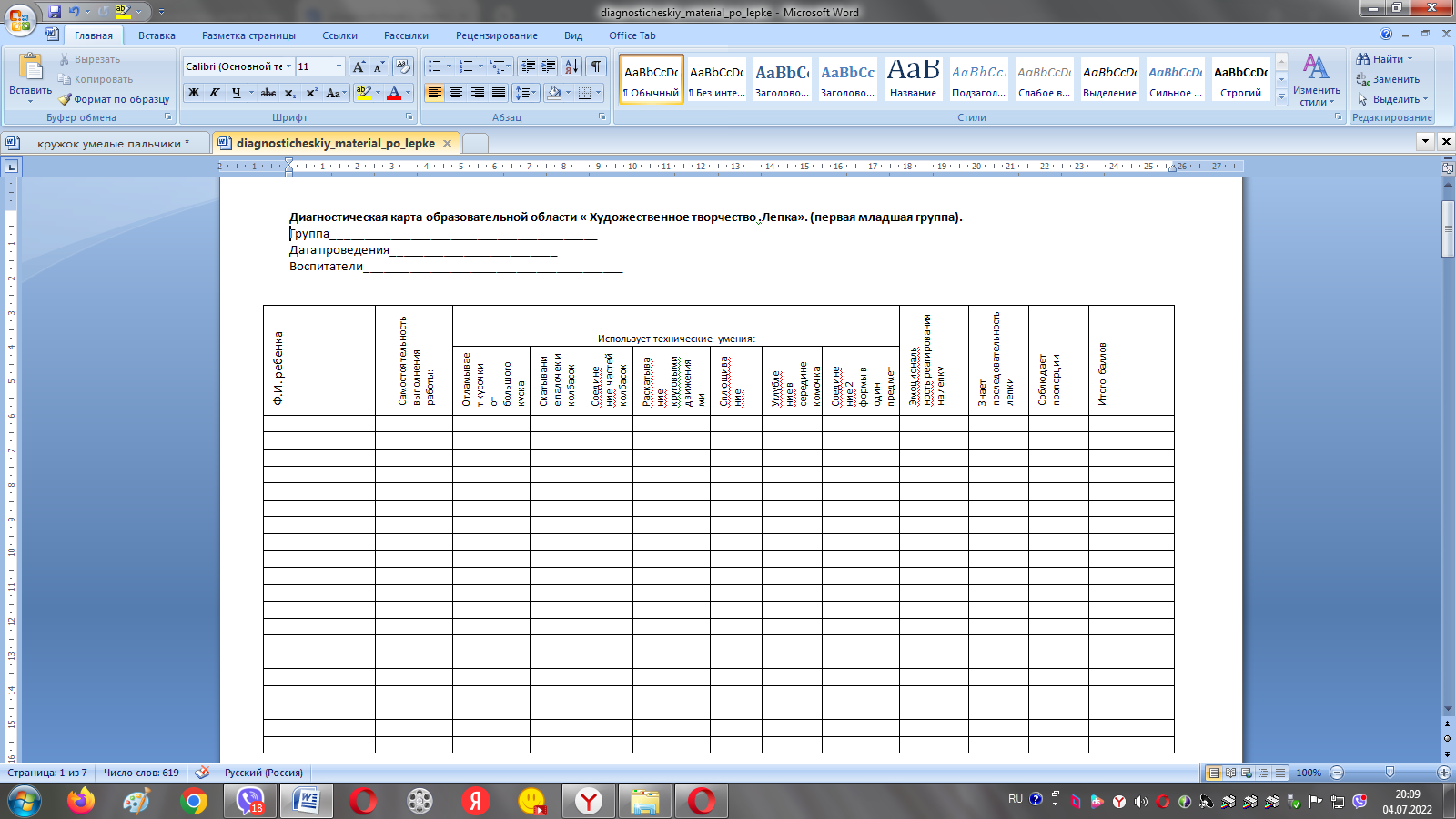Increase font size with the grow-font icon
This screenshot has height=819, width=1456.
point(359,66)
